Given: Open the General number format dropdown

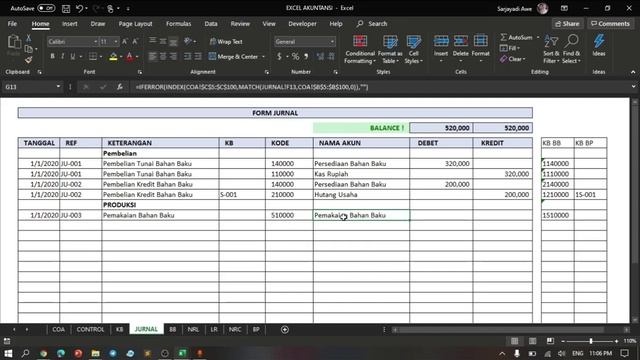Looking at the screenshot, I should click(x=332, y=42).
